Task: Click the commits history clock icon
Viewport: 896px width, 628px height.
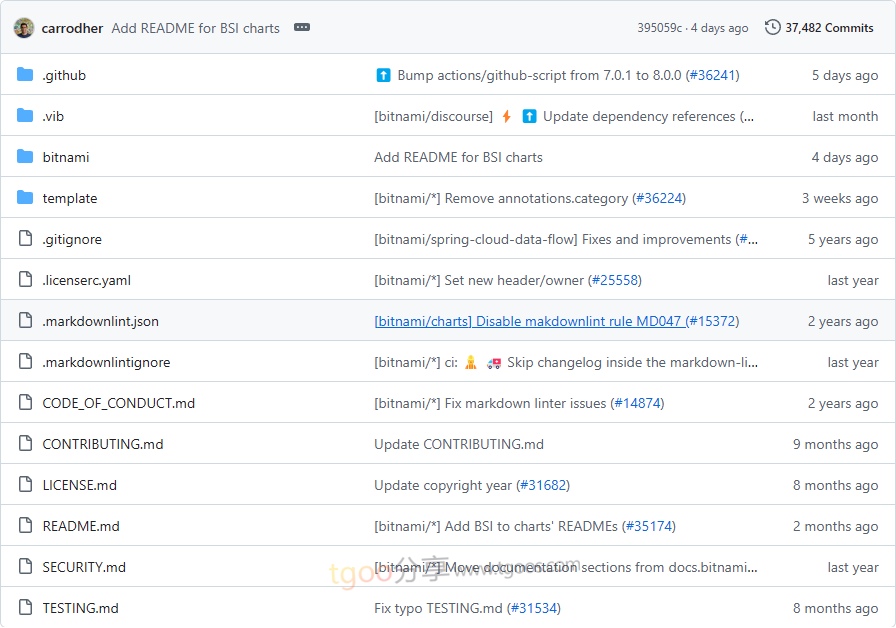Action: [x=773, y=28]
